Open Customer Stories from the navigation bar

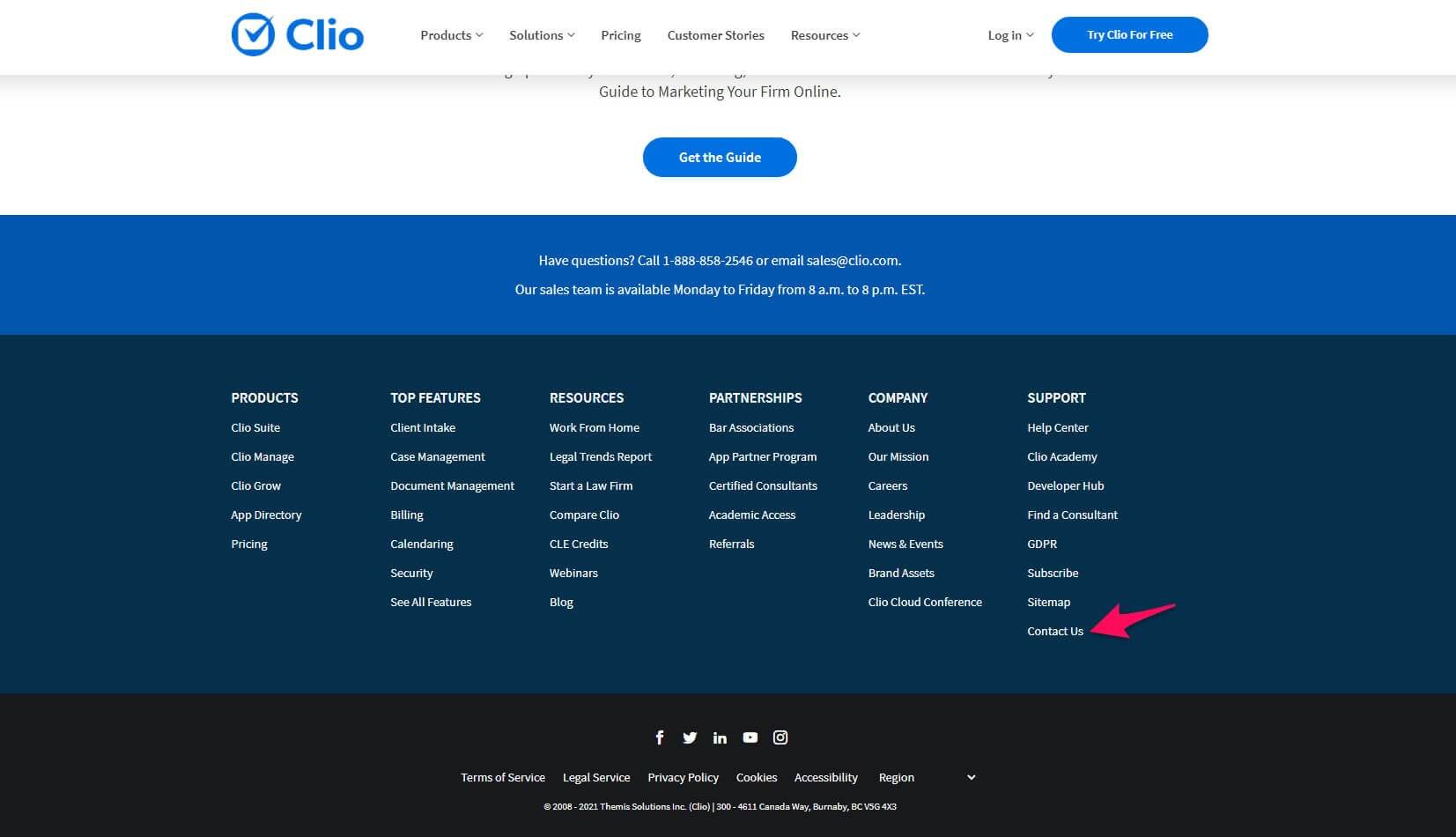coord(715,35)
